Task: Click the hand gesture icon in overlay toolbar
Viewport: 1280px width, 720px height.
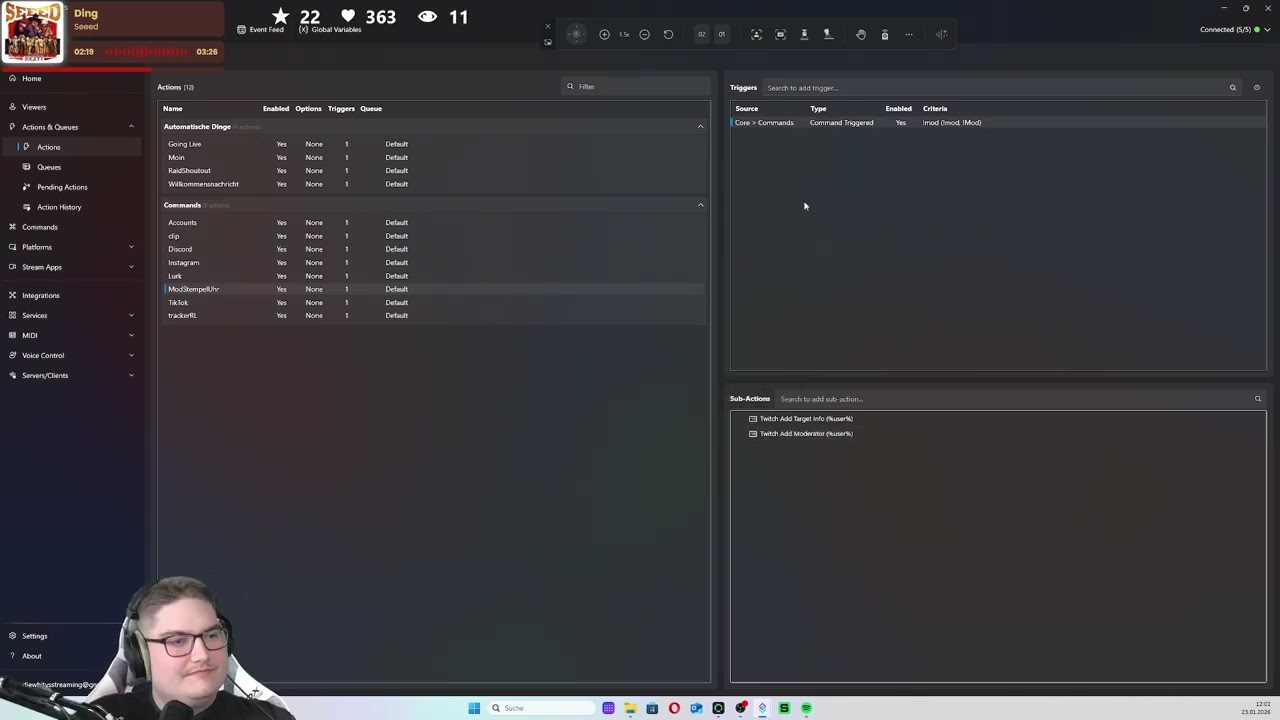Action: click(x=860, y=34)
